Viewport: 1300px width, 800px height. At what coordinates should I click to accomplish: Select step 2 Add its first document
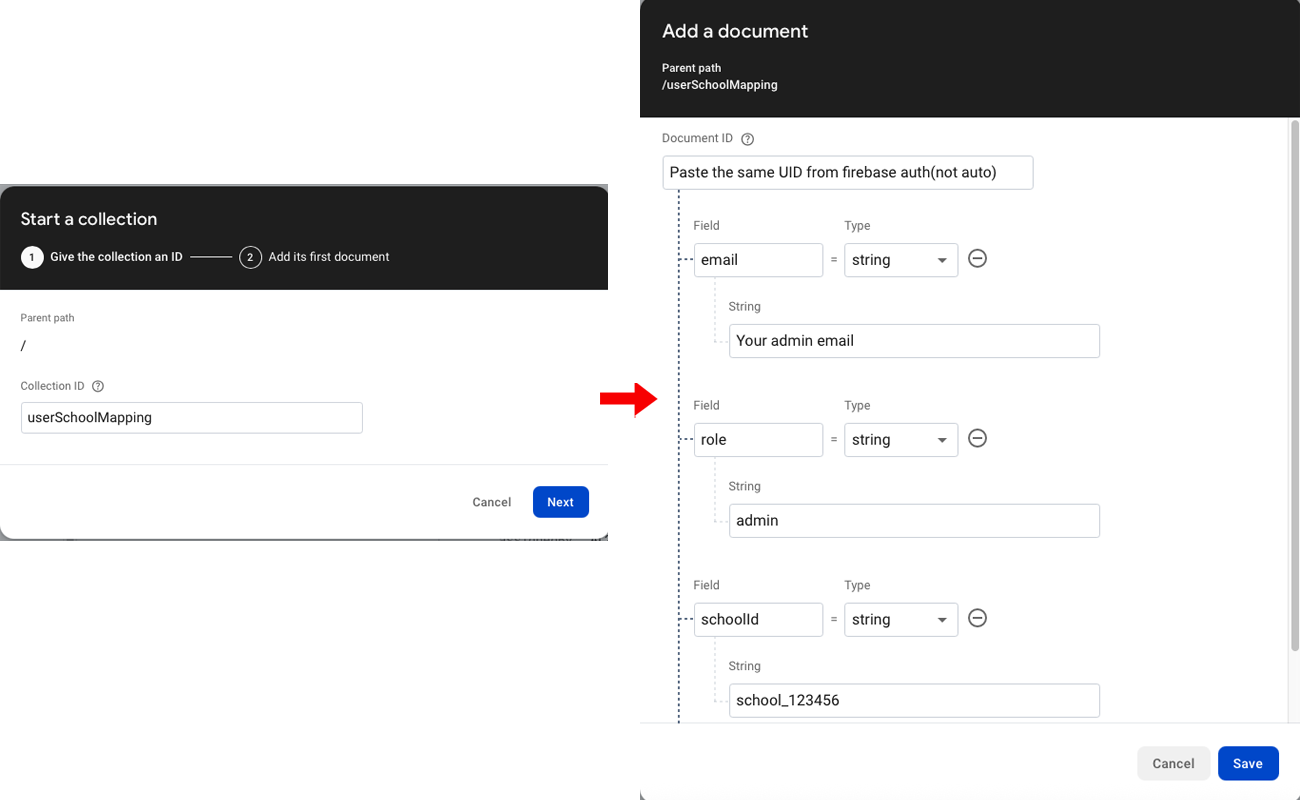click(x=315, y=257)
